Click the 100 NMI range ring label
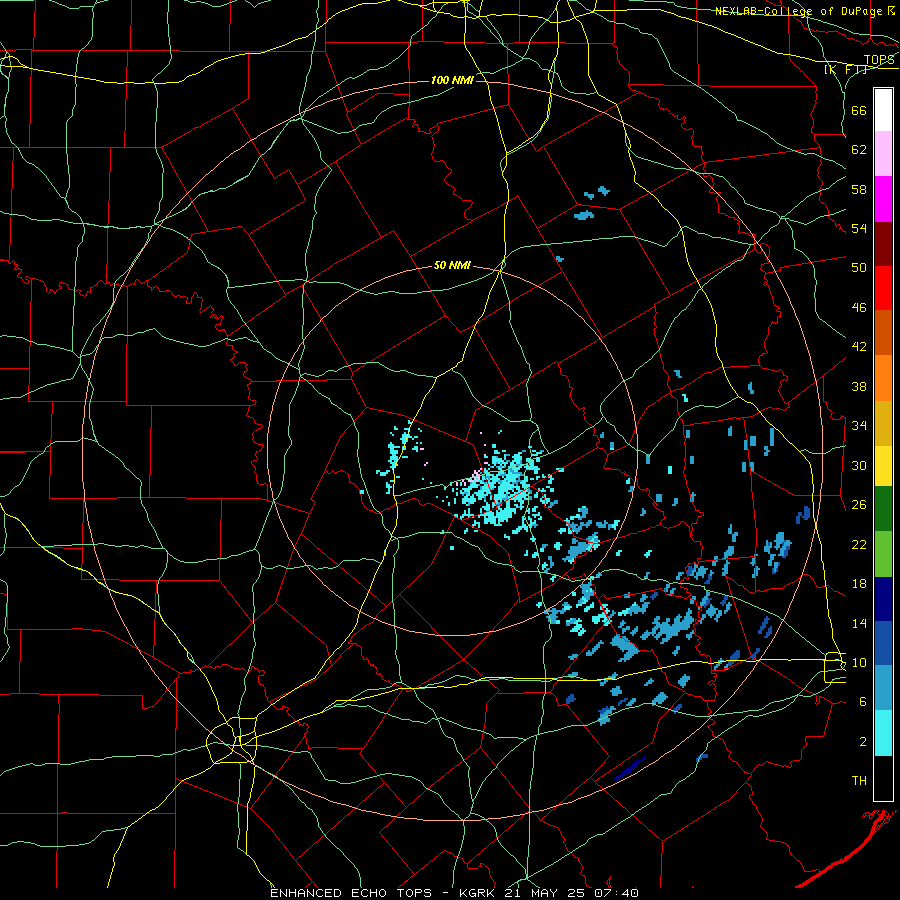 point(452,80)
